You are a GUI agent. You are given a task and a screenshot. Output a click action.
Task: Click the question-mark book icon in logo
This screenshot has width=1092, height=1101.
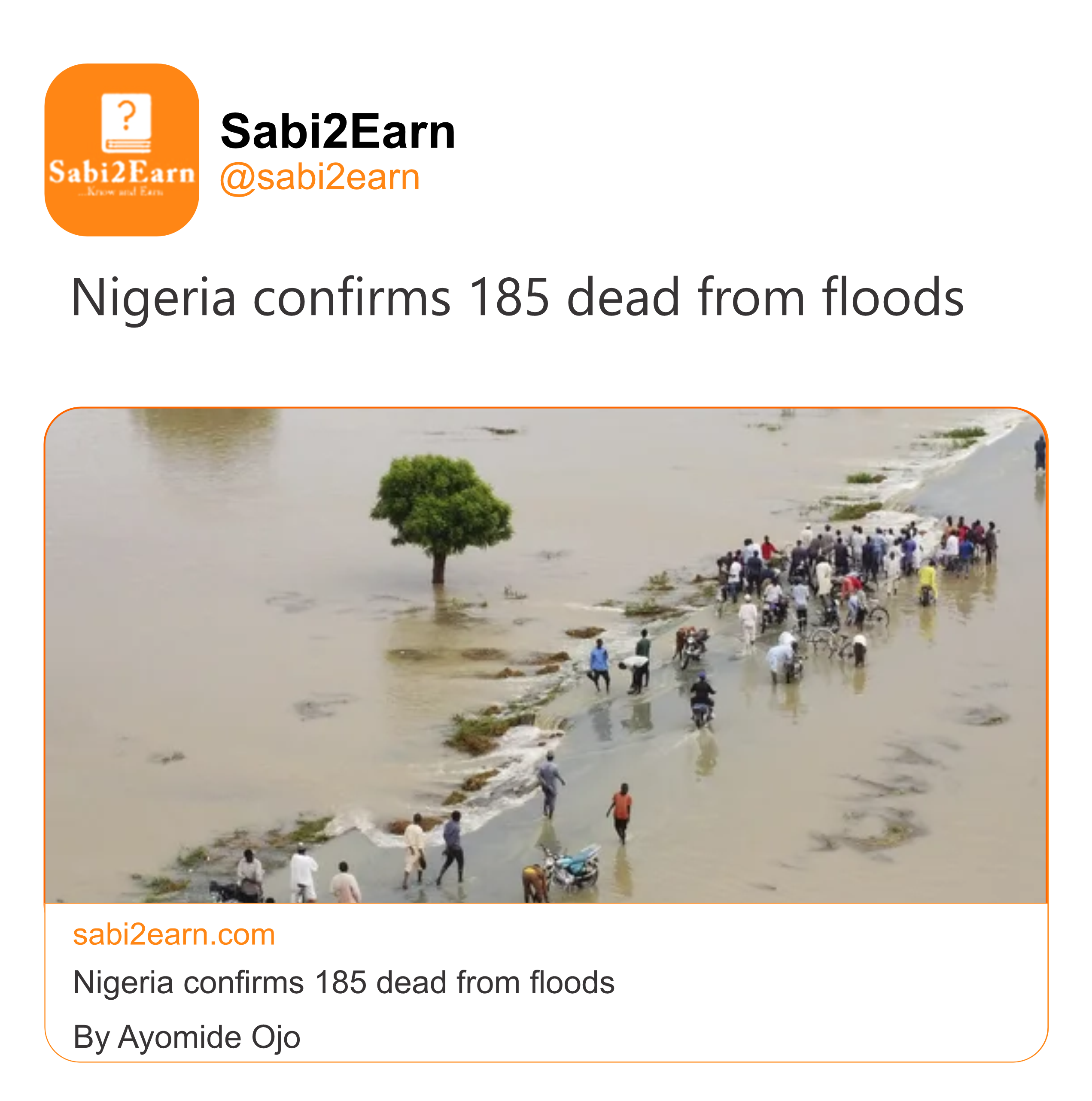tap(126, 123)
